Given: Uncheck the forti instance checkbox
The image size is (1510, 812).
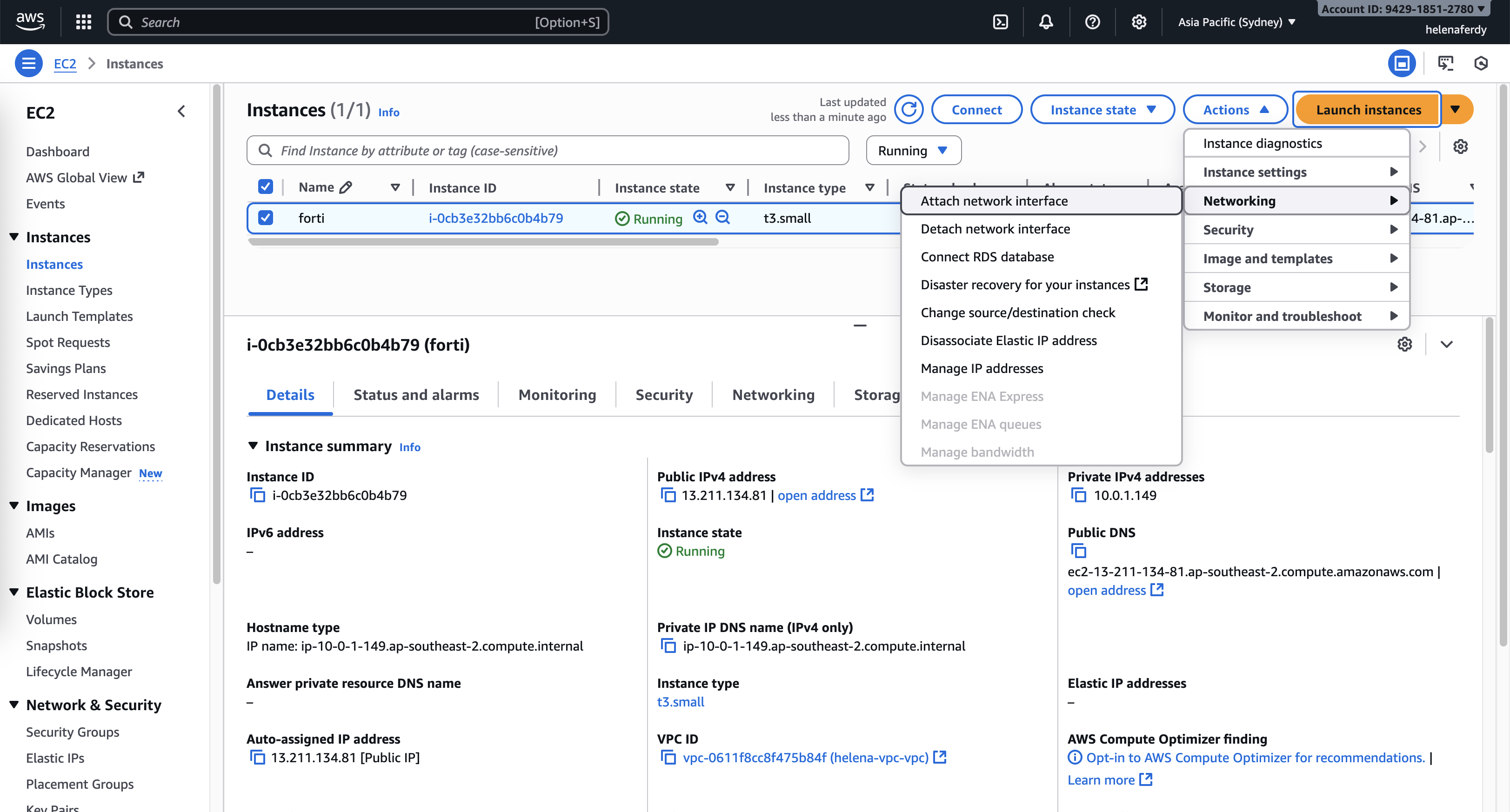Looking at the screenshot, I should [266, 218].
